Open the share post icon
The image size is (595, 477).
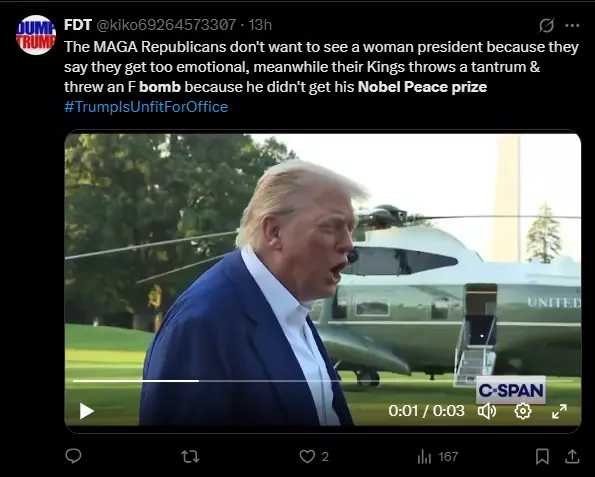click(572, 457)
